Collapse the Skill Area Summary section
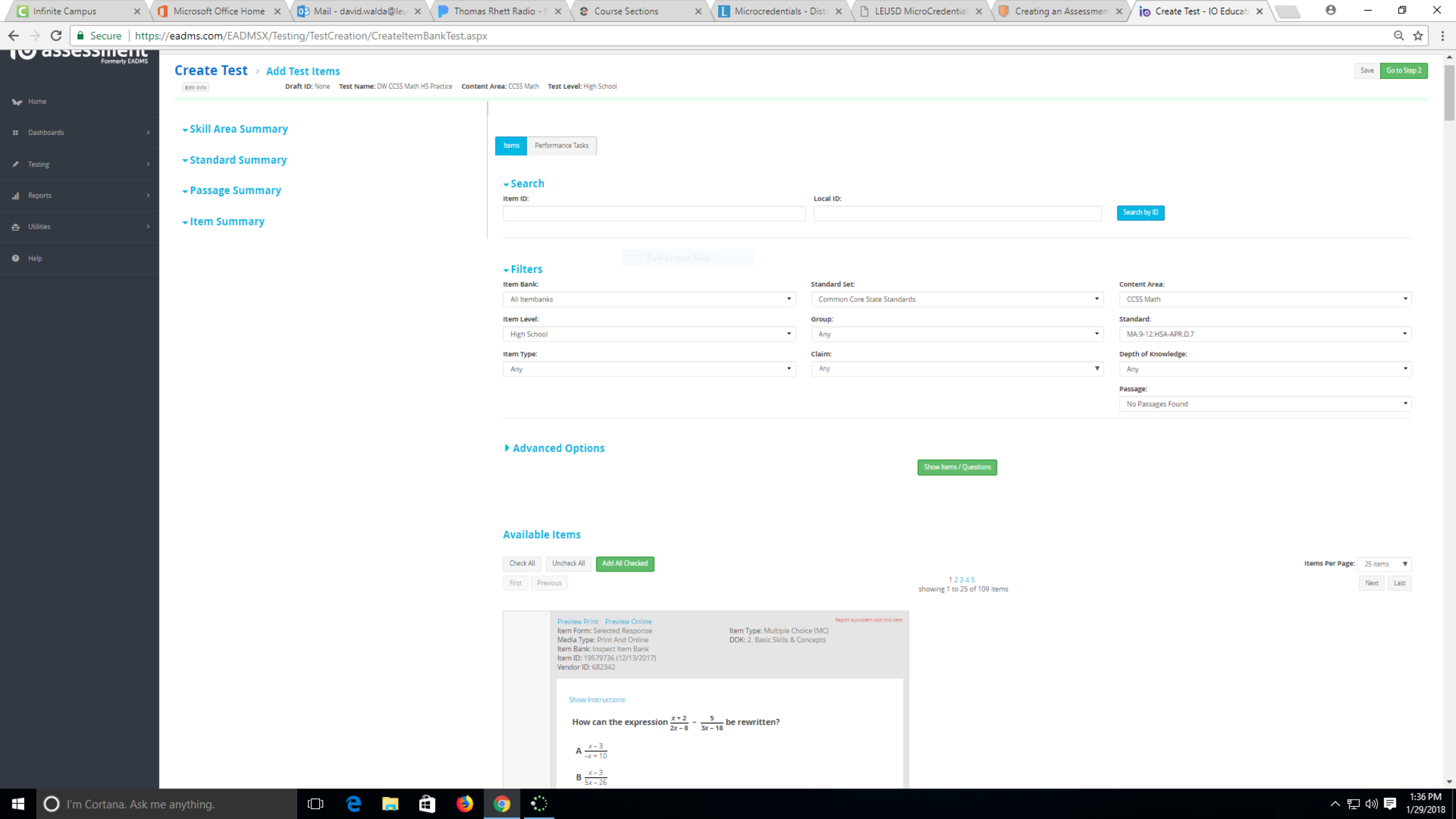This screenshot has width=1456, height=819. 235,129
